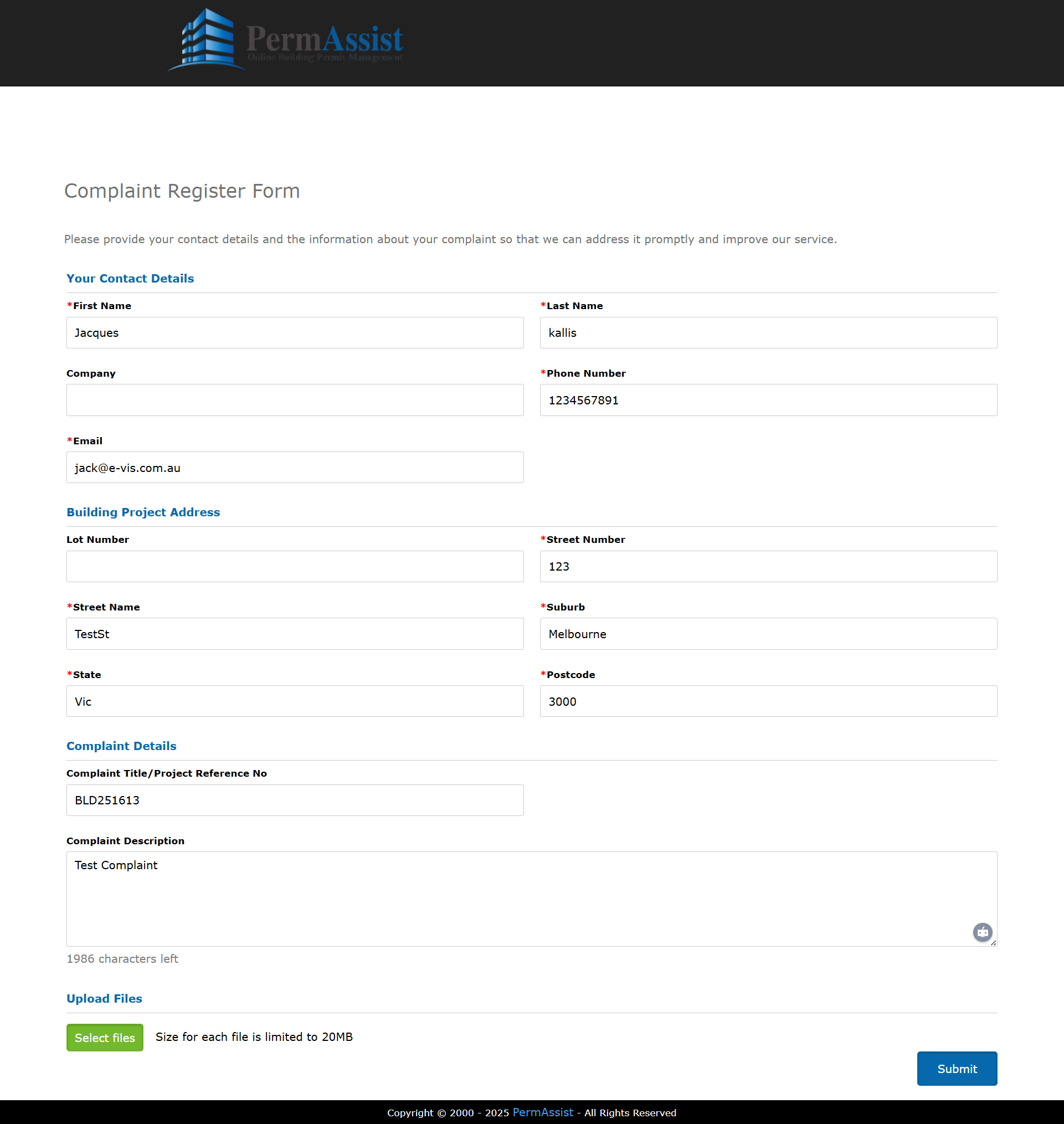Click inside the Complaint Description textarea

pyautogui.click(x=511, y=899)
